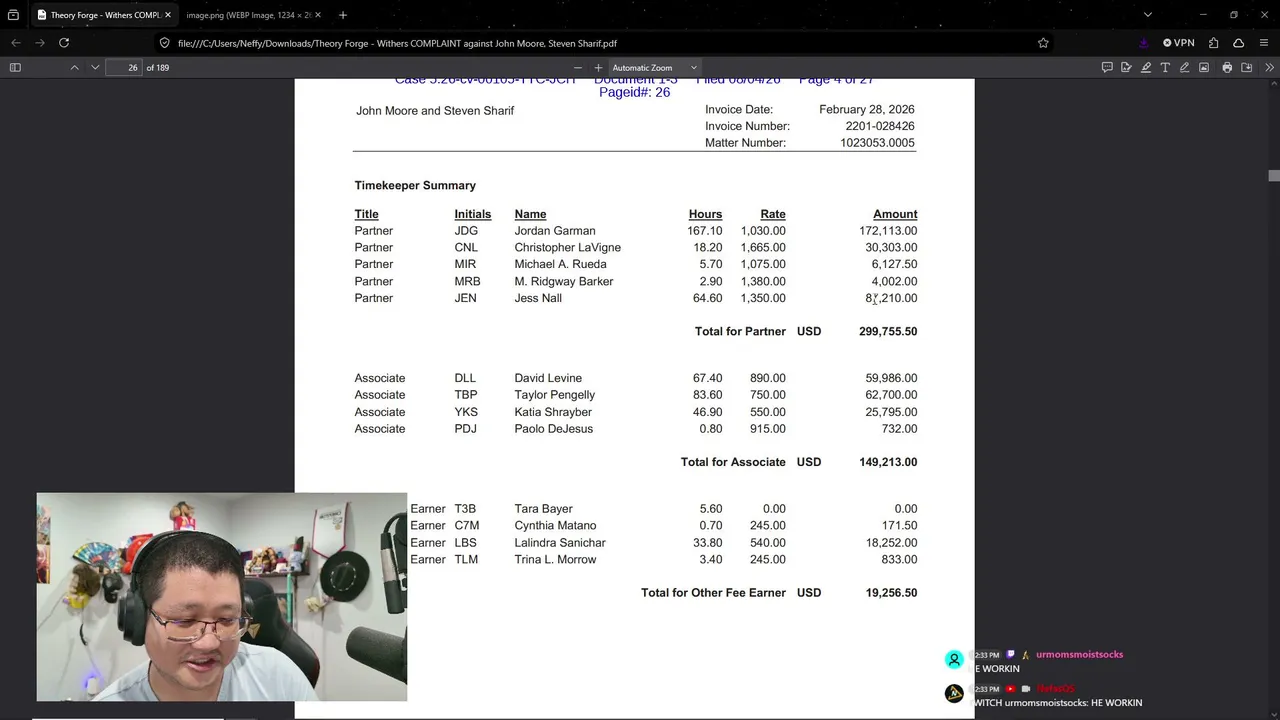
Task: Click the Amount column header
Action: pyautogui.click(x=895, y=214)
